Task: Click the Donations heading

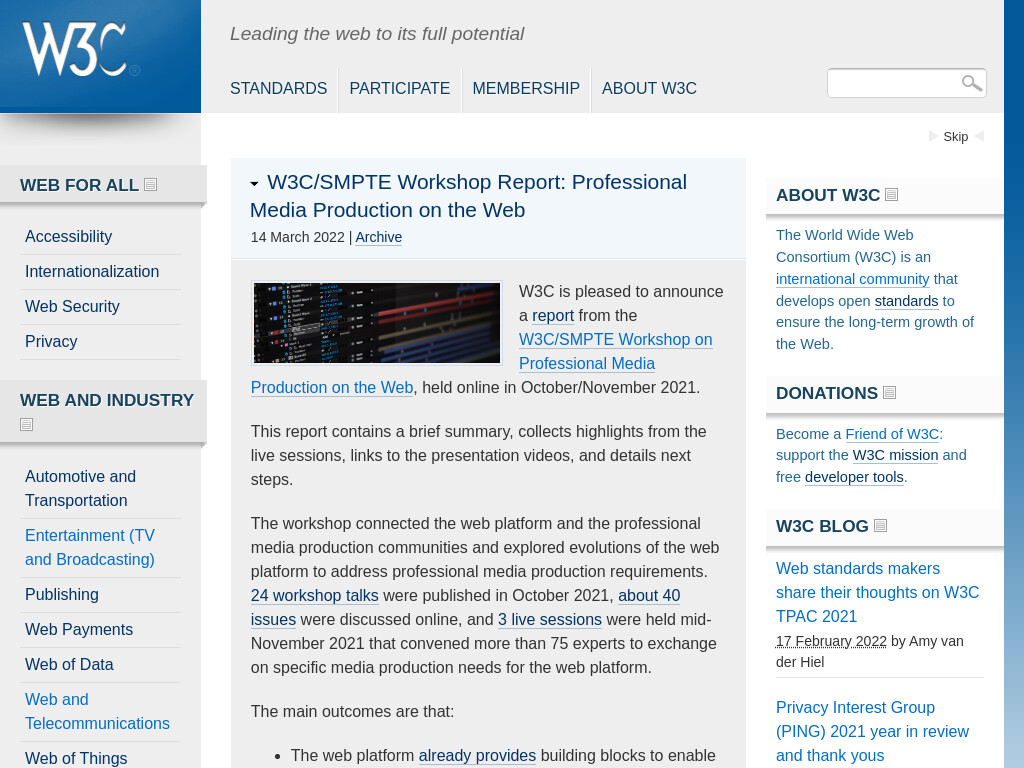Action: [x=827, y=393]
